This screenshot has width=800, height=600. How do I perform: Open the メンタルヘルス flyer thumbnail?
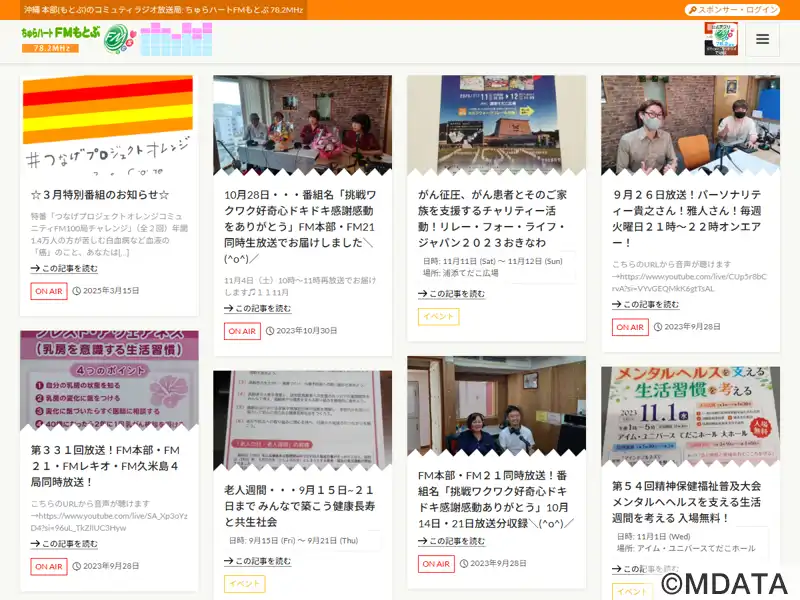(690, 416)
